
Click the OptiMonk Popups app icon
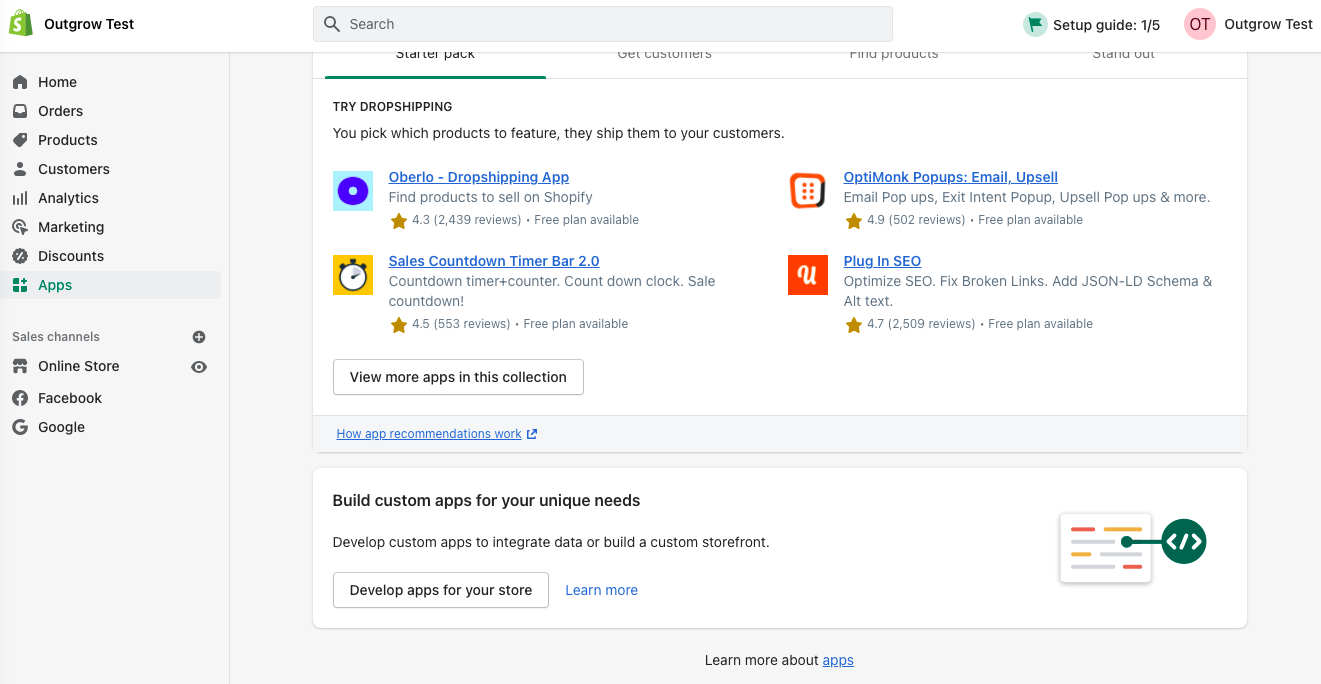point(808,191)
